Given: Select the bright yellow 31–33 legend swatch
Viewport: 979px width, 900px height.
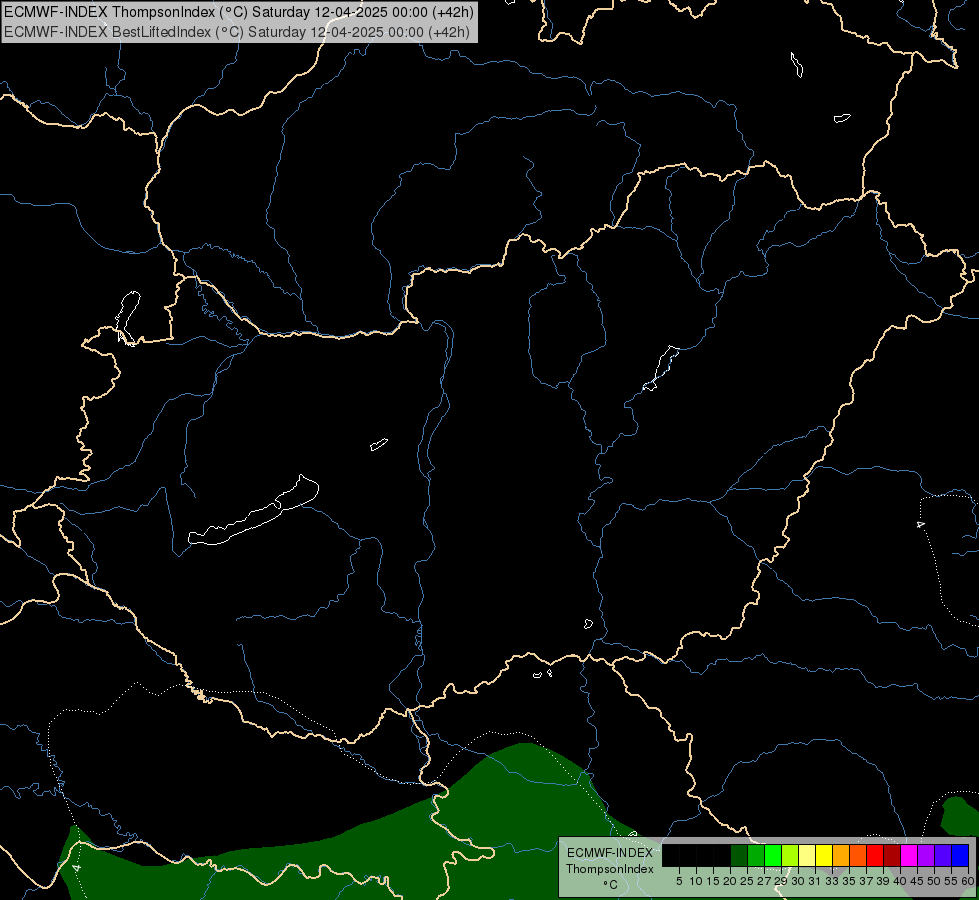Looking at the screenshot, I should click(824, 855).
